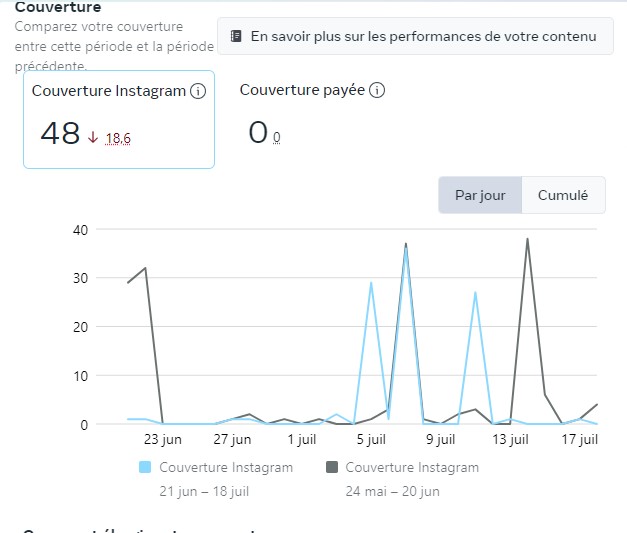Click the light blue legend swatch
Screen dimensions: 627x533
[x=145, y=467]
